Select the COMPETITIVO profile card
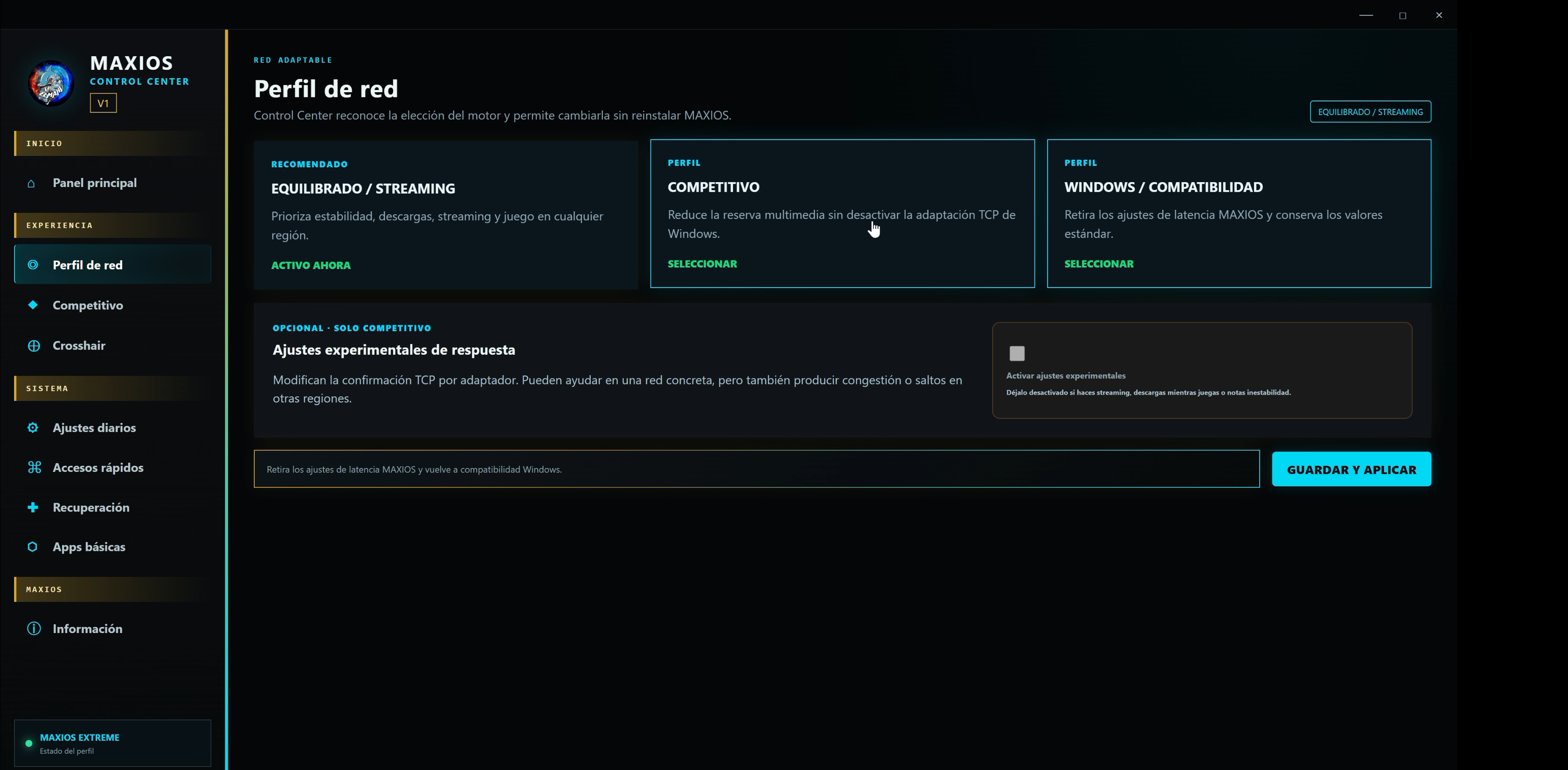This screenshot has height=770, width=1568. (x=842, y=213)
